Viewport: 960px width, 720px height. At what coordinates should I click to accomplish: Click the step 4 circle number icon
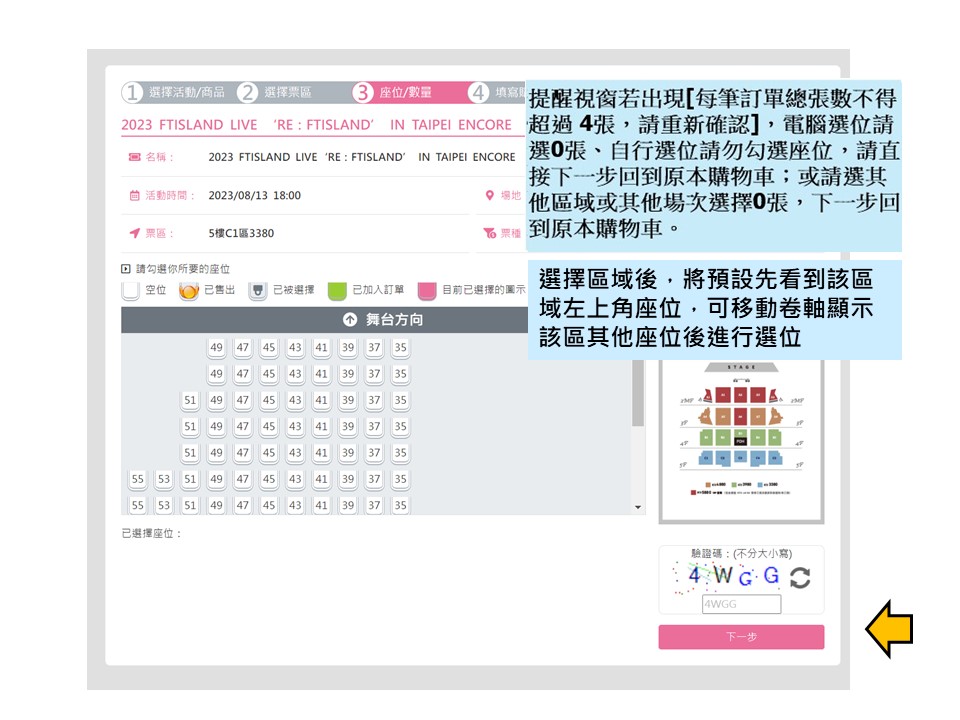tap(479, 92)
